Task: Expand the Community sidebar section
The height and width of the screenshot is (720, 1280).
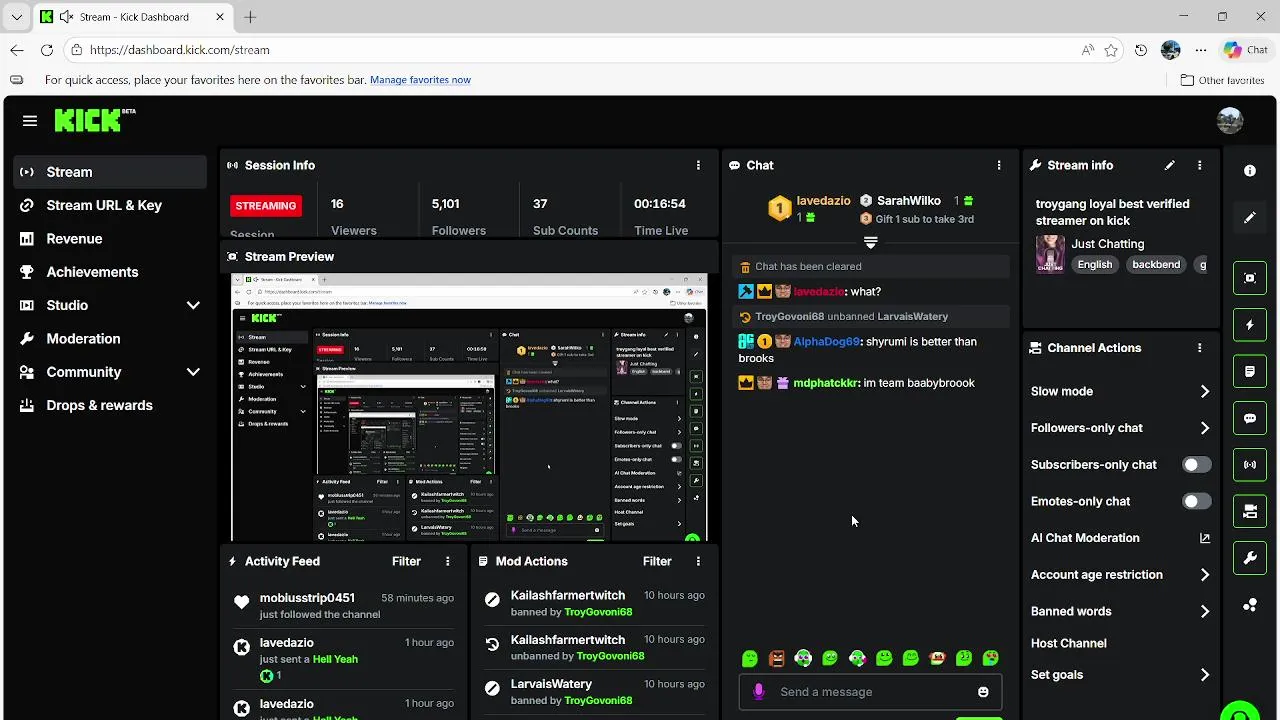Action: pos(193,372)
